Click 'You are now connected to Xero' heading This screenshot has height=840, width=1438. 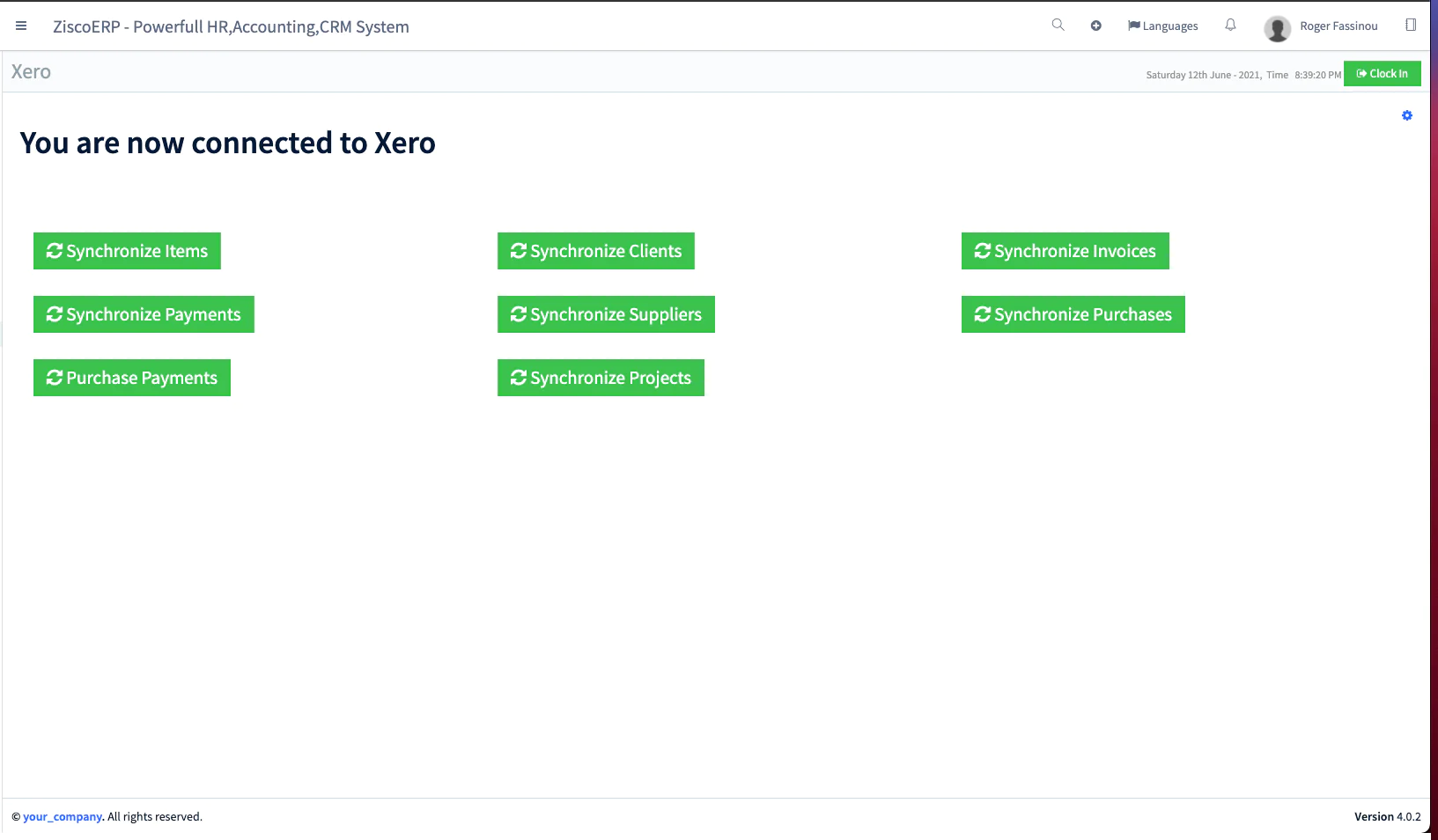click(227, 143)
